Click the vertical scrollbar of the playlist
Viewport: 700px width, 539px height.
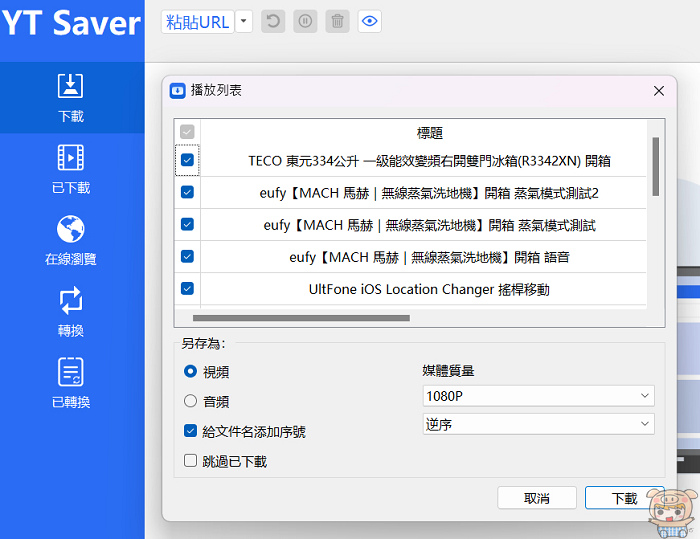point(655,166)
